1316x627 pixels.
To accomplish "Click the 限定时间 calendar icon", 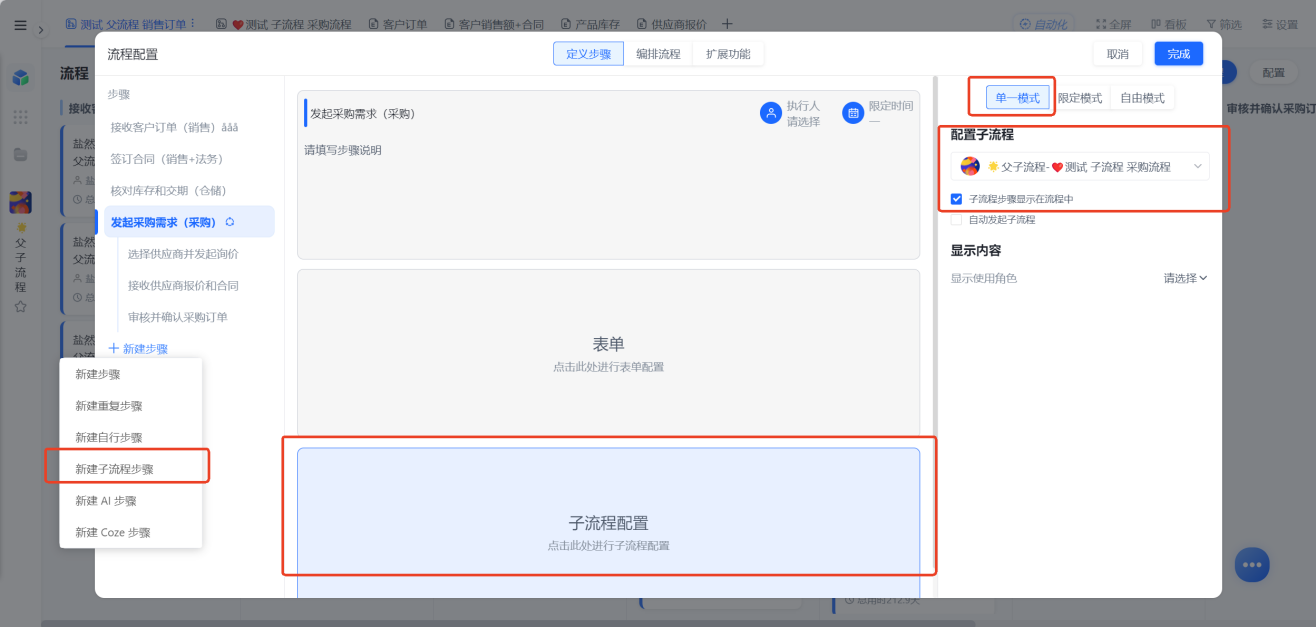I will (852, 113).
